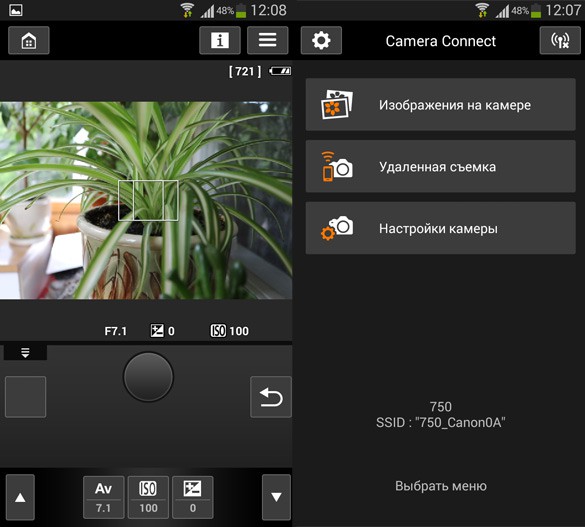
Task: Tap the signal strength icon beside 12:07
Action: pyautogui.click(x=502, y=11)
